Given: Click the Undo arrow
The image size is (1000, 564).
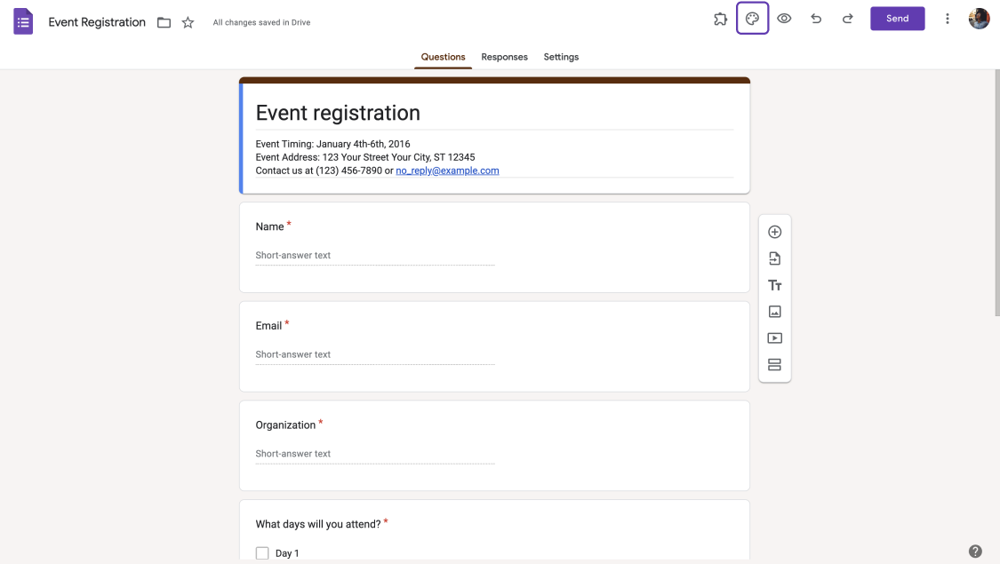Looking at the screenshot, I should coord(816,19).
